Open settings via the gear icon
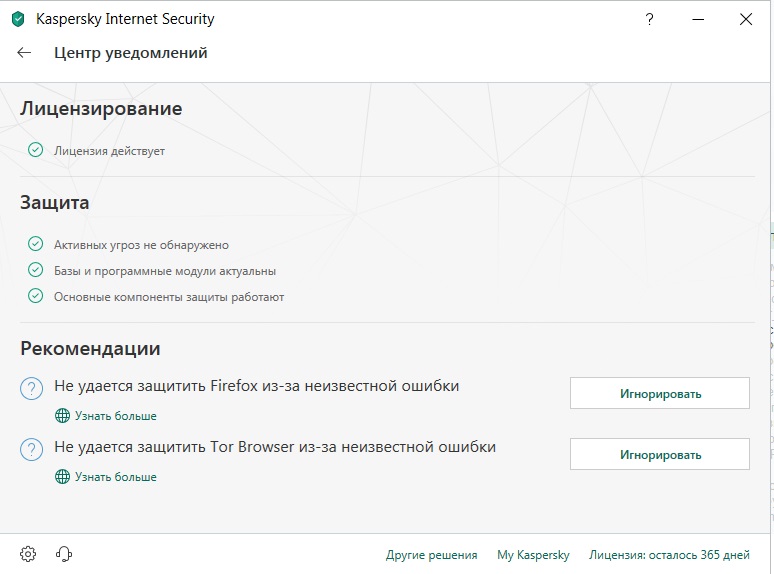The width and height of the screenshot is (774, 574). pos(28,554)
